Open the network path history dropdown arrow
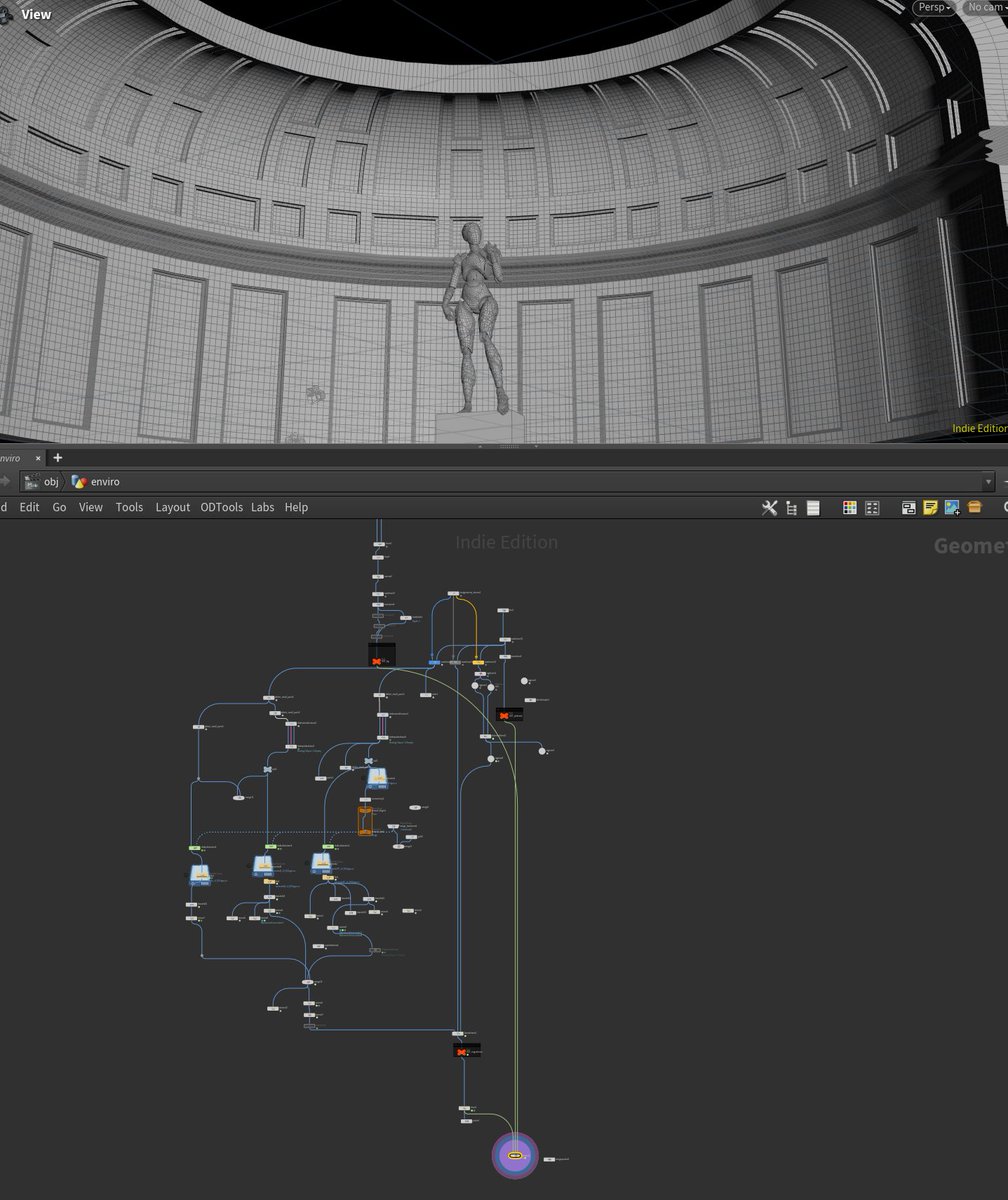 (988, 482)
